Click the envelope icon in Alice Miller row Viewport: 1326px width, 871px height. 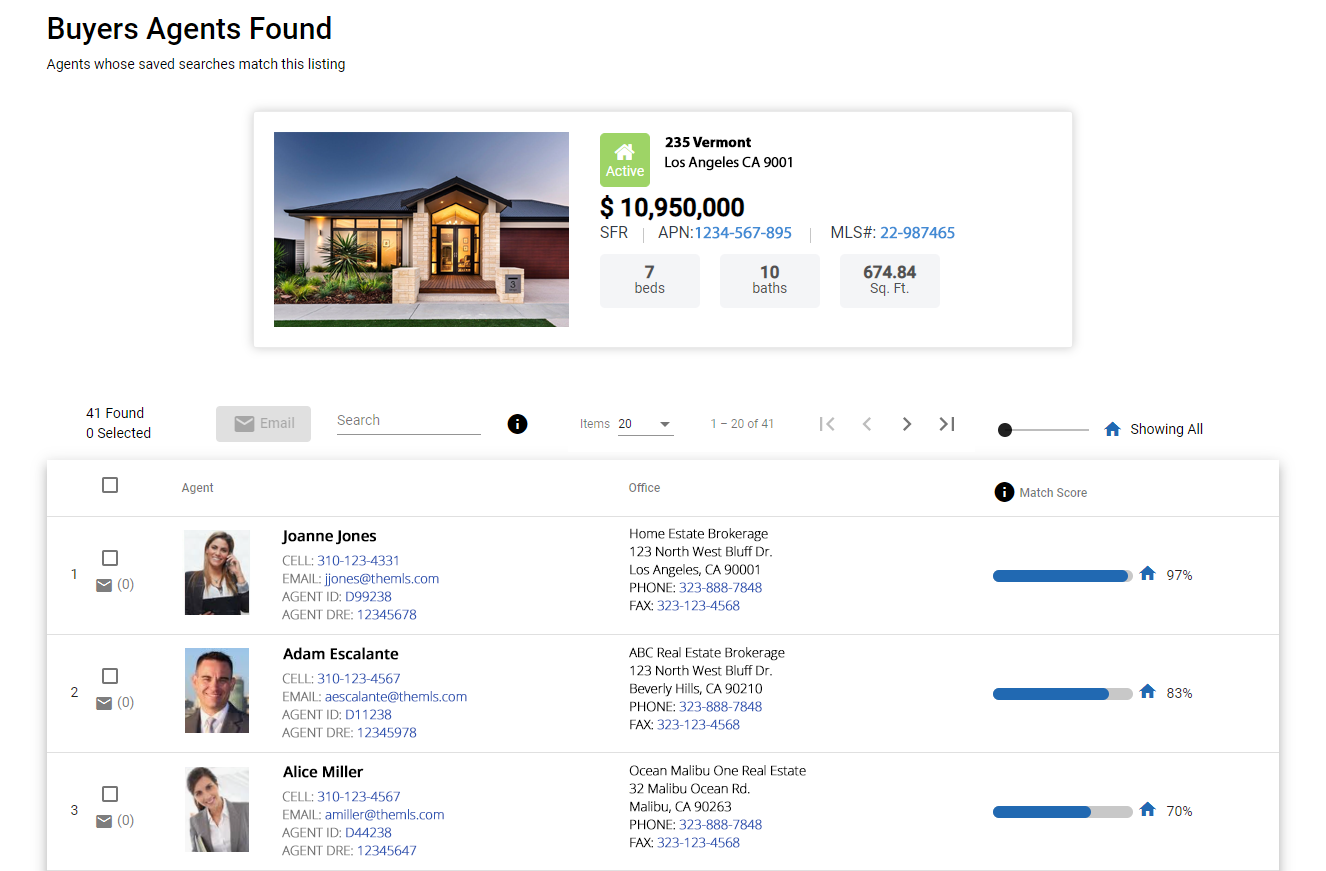104,821
